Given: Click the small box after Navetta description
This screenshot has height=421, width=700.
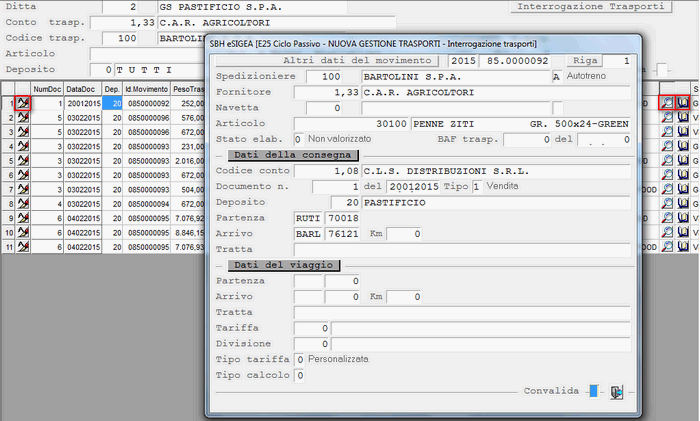Looking at the screenshot, I should (558, 108).
